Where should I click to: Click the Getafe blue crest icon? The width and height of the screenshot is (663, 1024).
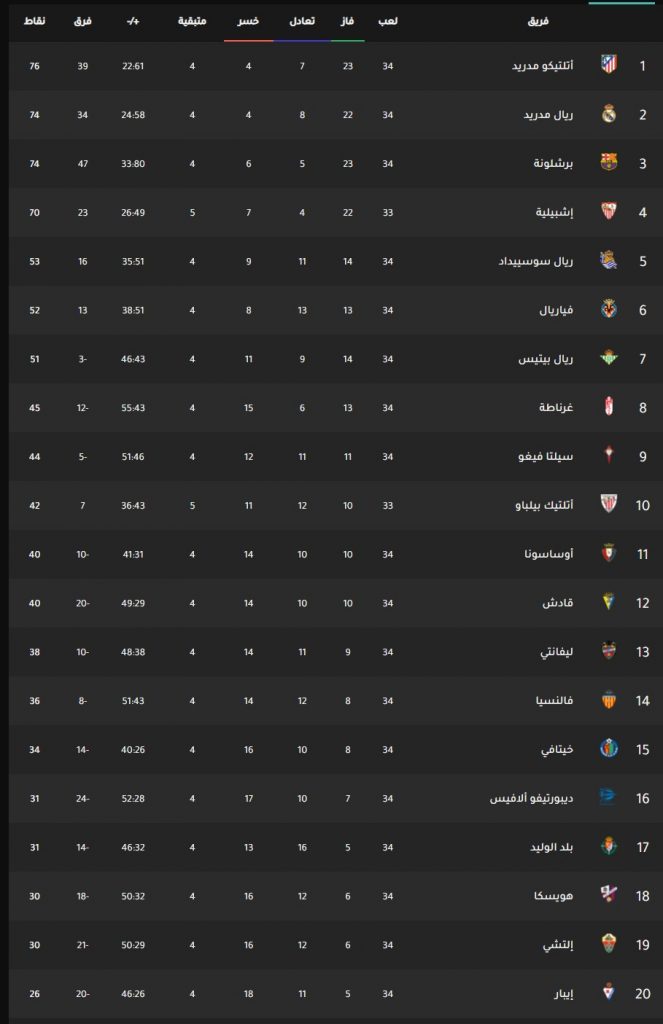click(x=609, y=748)
